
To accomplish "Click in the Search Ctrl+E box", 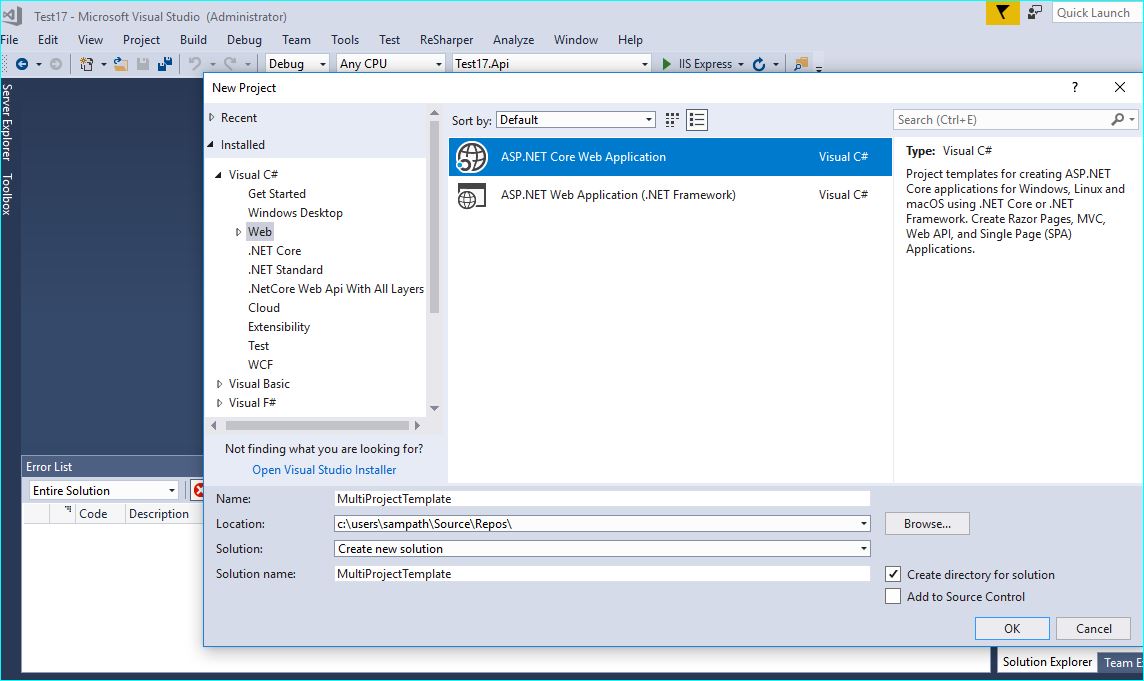I will coord(1000,119).
